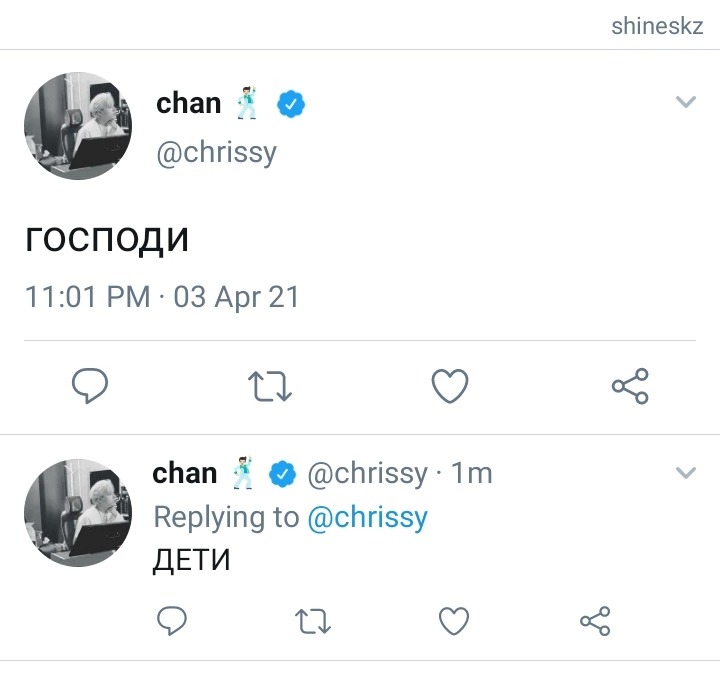
Task: Retweet the main ГОСПОДИ tweet
Action: click(270, 386)
